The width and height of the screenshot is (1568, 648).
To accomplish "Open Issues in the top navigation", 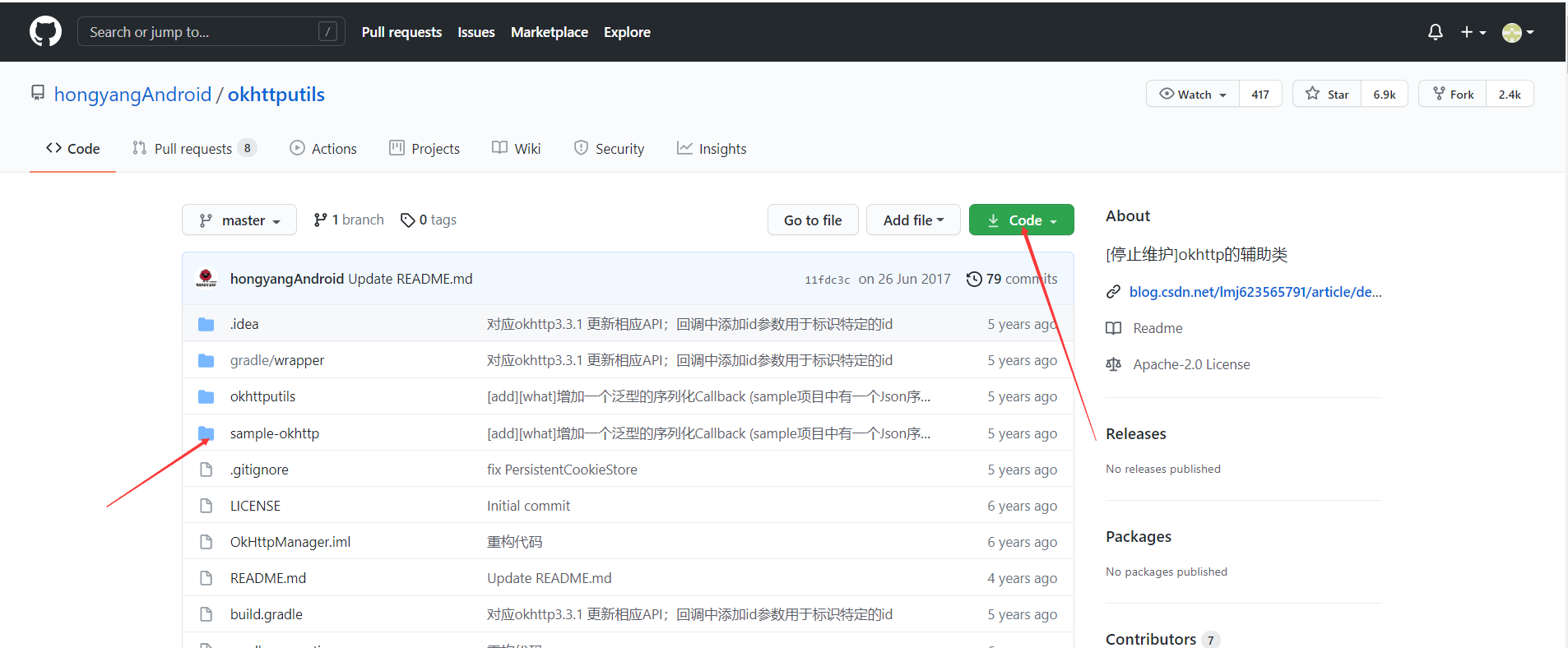I will 476,32.
